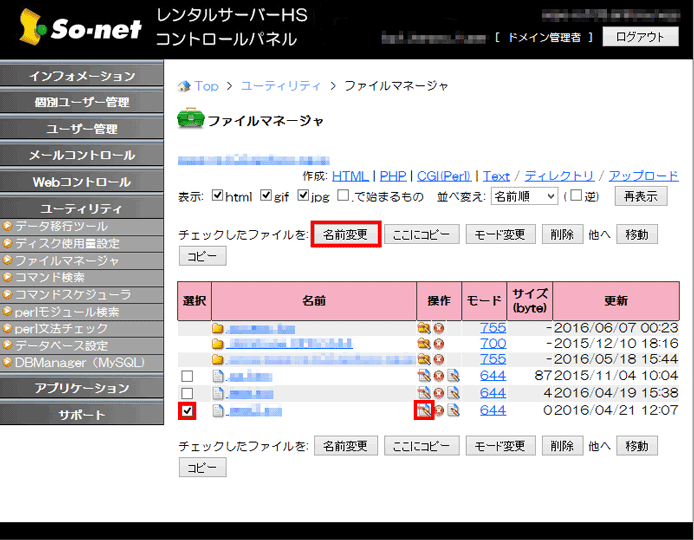Select DBManager (MySQL) from utility menu
The height and width of the screenshot is (540, 694).
[79, 362]
